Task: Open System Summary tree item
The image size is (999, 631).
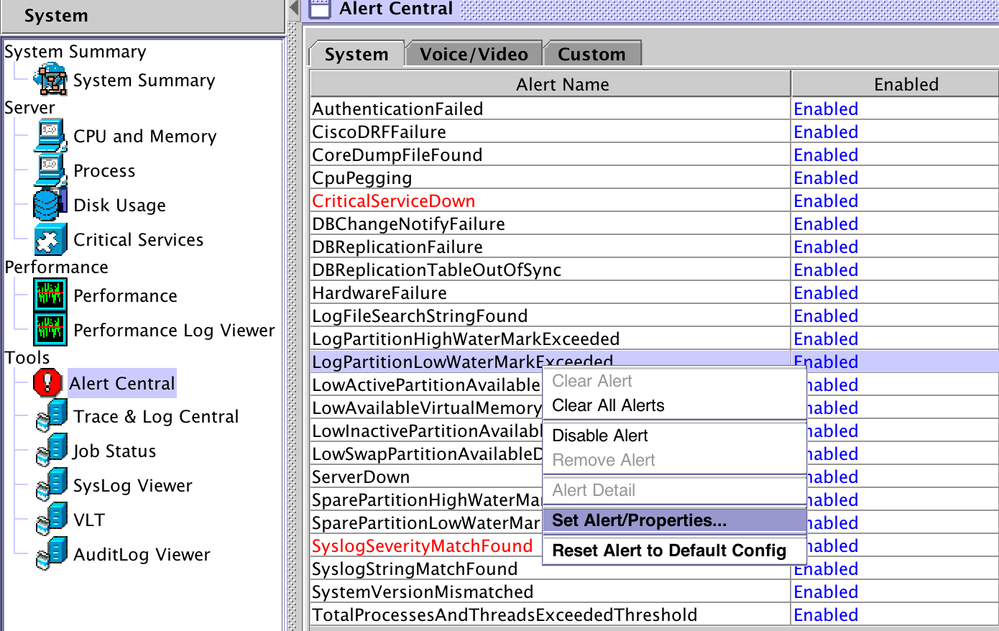Action: (144, 80)
